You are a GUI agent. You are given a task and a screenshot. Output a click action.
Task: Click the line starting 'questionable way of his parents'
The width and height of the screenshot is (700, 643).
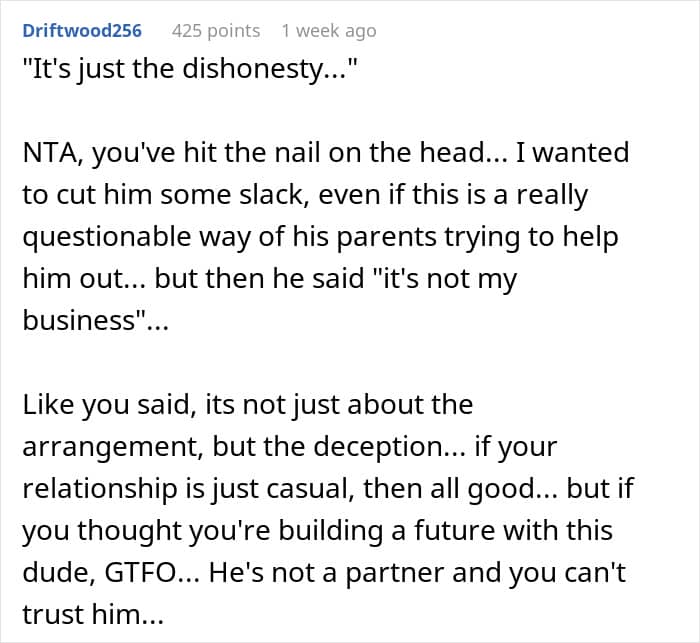[x=321, y=237]
